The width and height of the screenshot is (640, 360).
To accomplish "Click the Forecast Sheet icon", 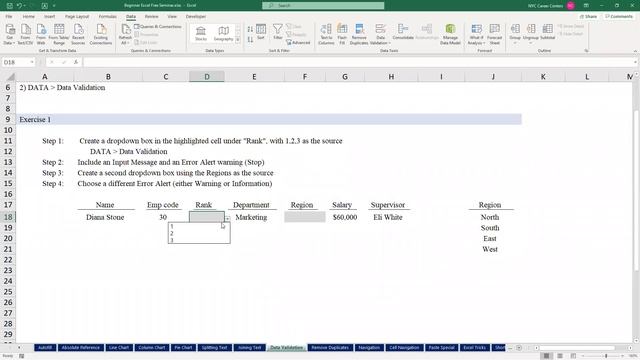I will coord(494,34).
